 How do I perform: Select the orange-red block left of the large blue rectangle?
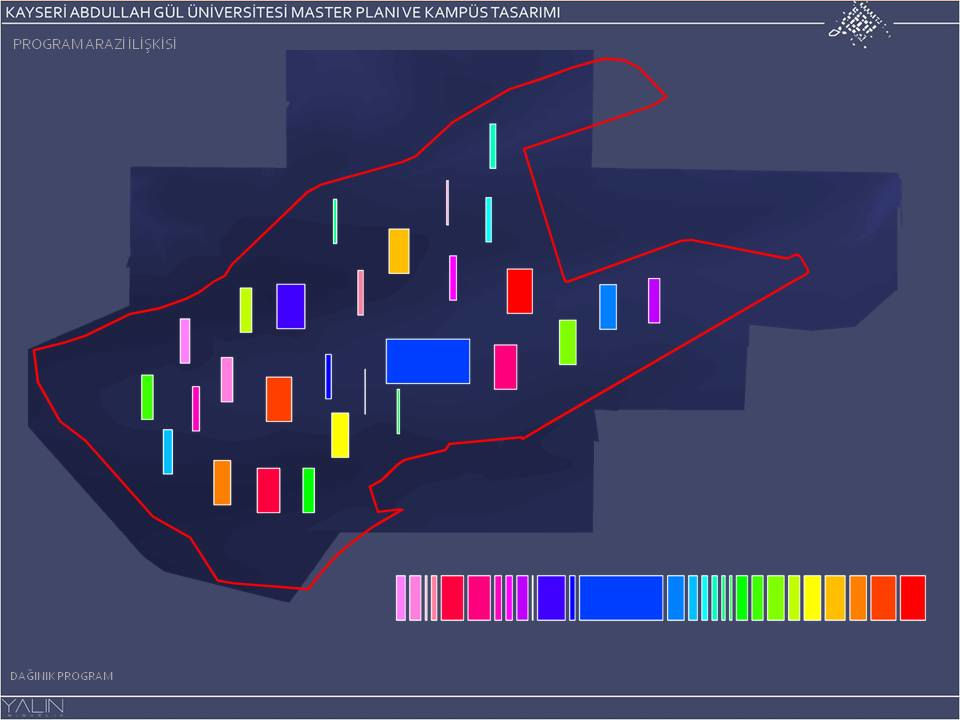pos(278,399)
